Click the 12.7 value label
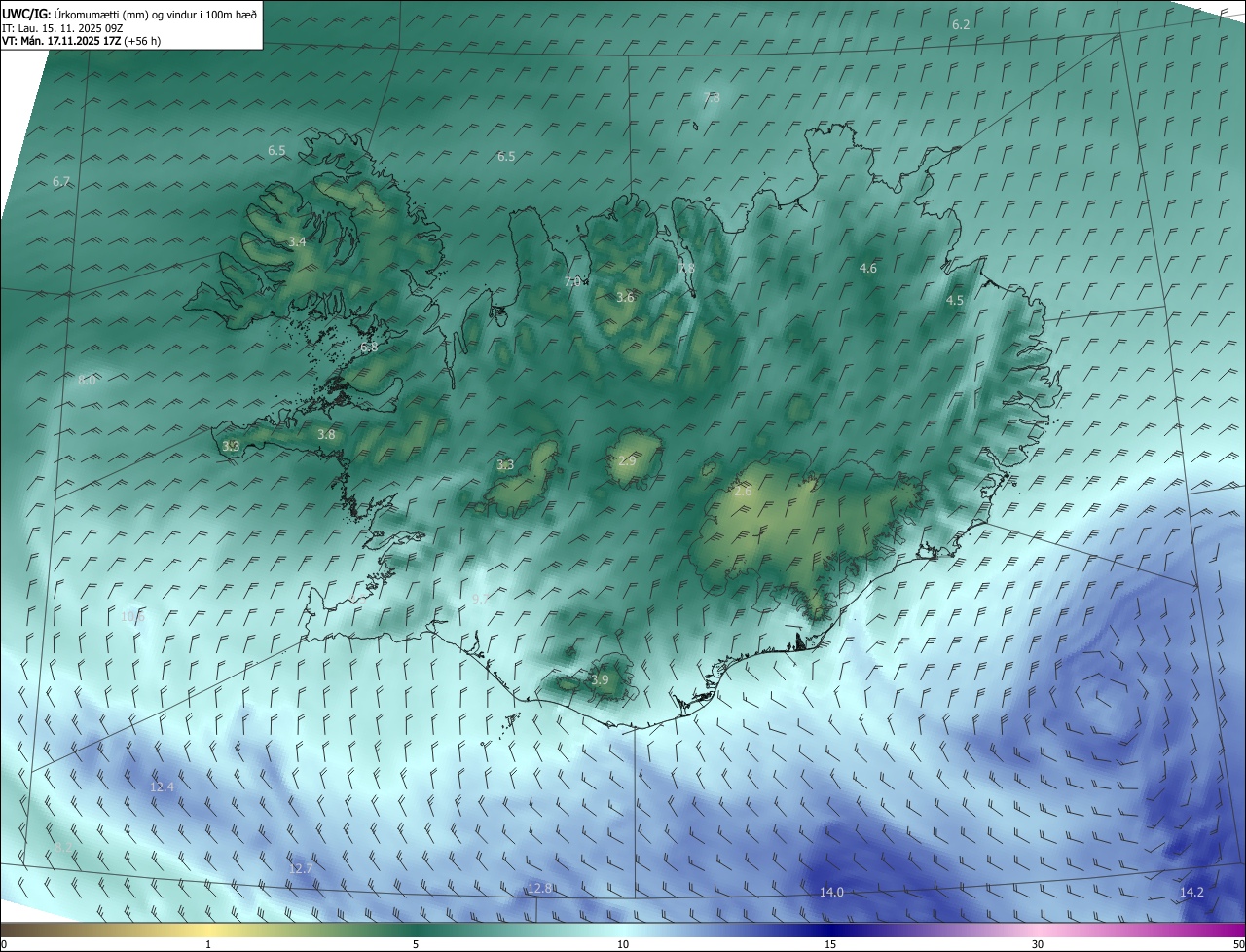Screen dimensions: 1246x952 (301, 868)
